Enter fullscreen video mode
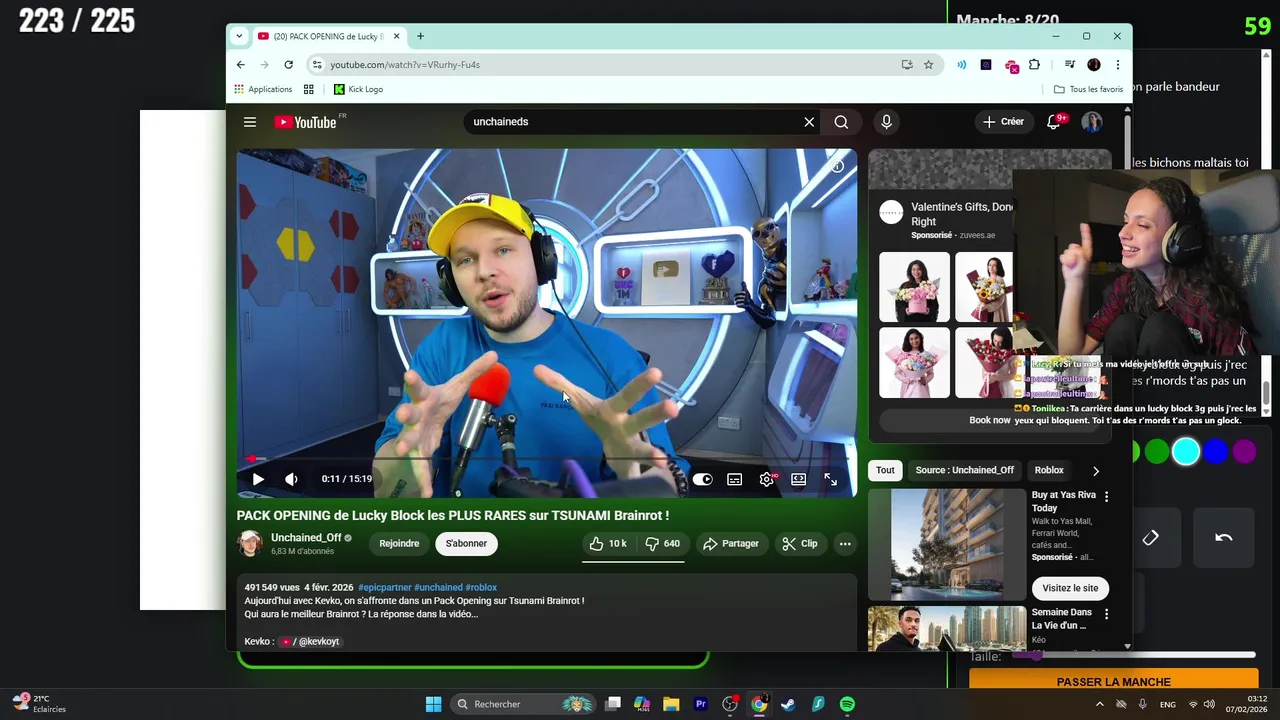 click(x=831, y=479)
